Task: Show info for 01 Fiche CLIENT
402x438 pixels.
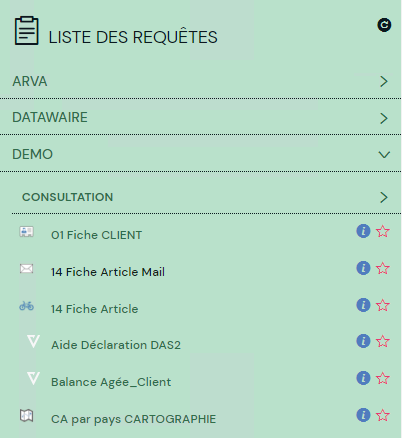Action: 363,231
